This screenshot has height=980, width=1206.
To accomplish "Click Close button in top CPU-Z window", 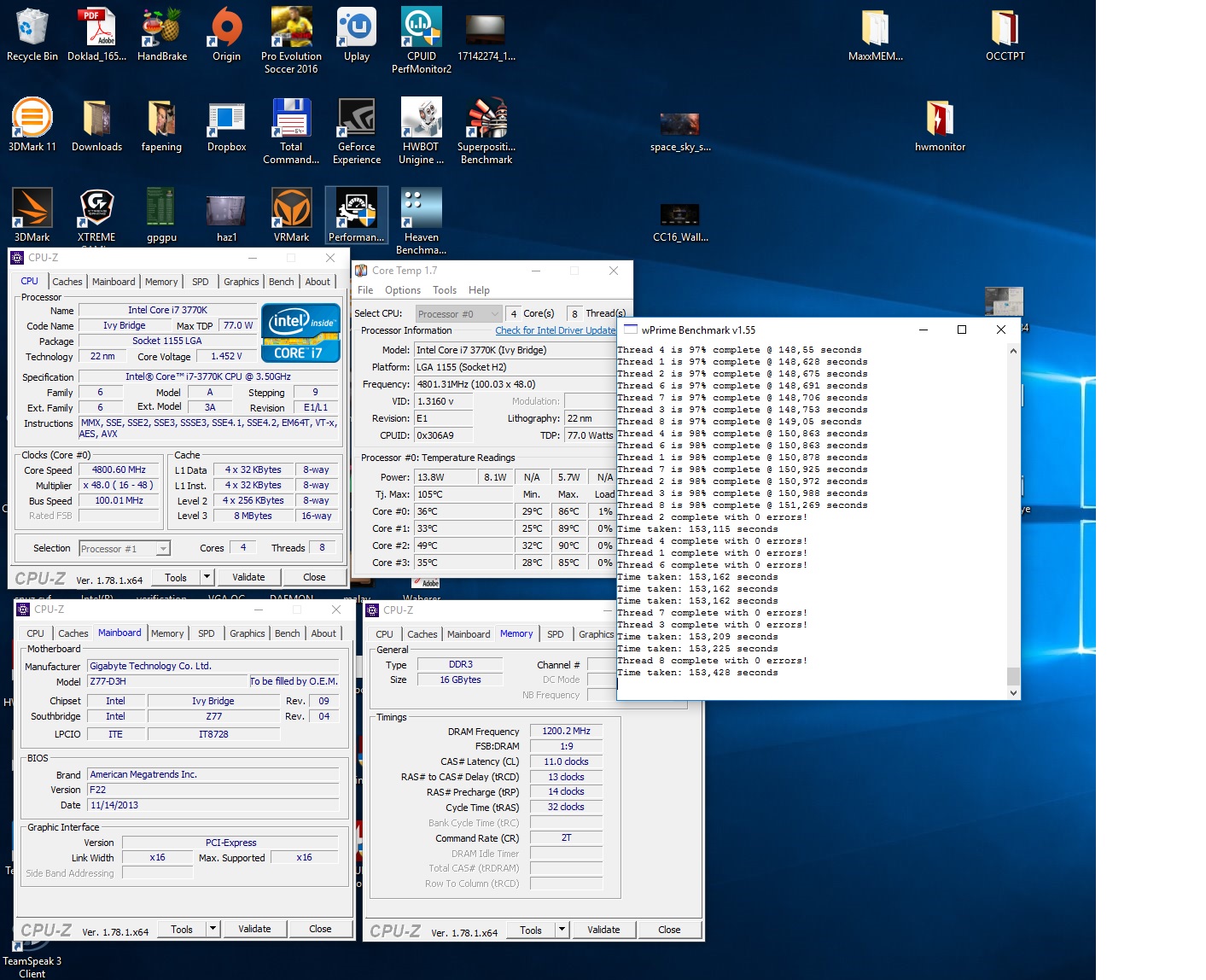I will tap(314, 577).
